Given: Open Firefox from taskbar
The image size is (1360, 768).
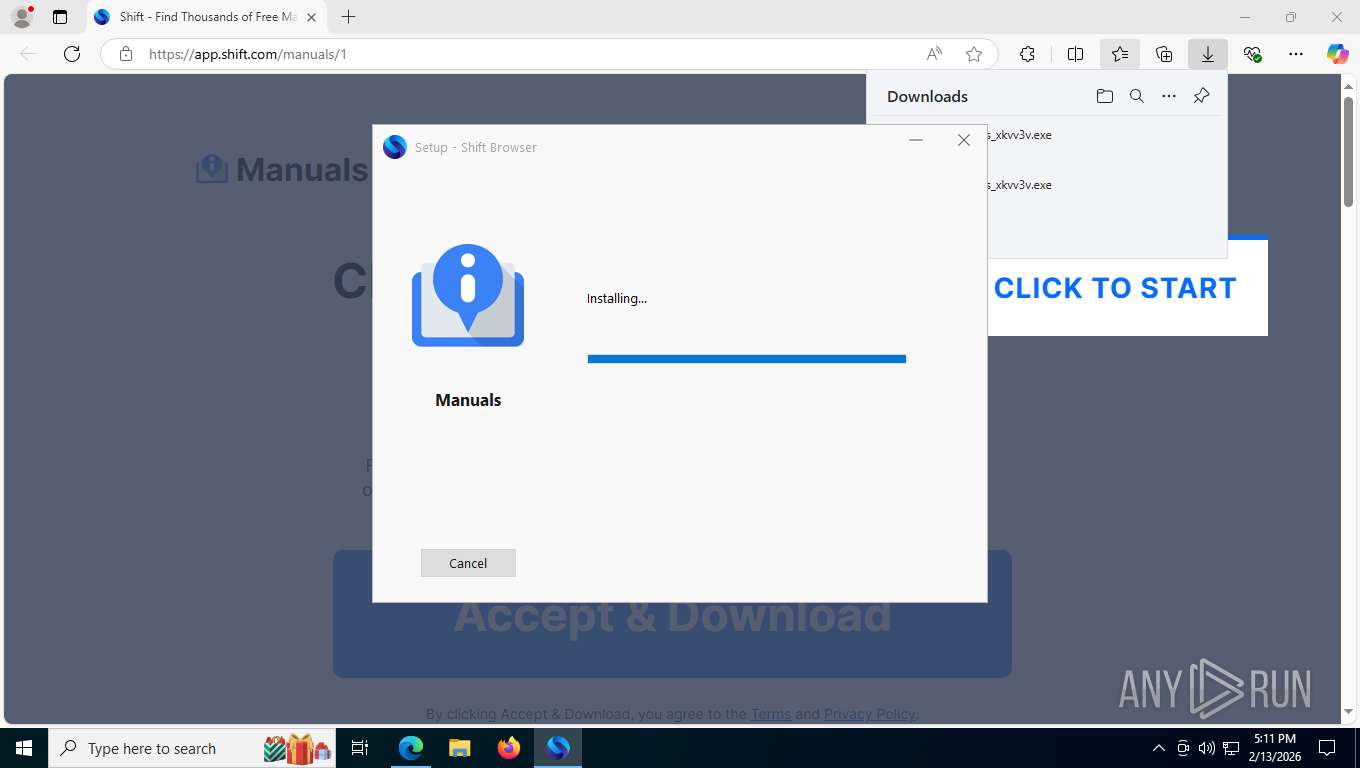Looking at the screenshot, I should pyautogui.click(x=509, y=748).
